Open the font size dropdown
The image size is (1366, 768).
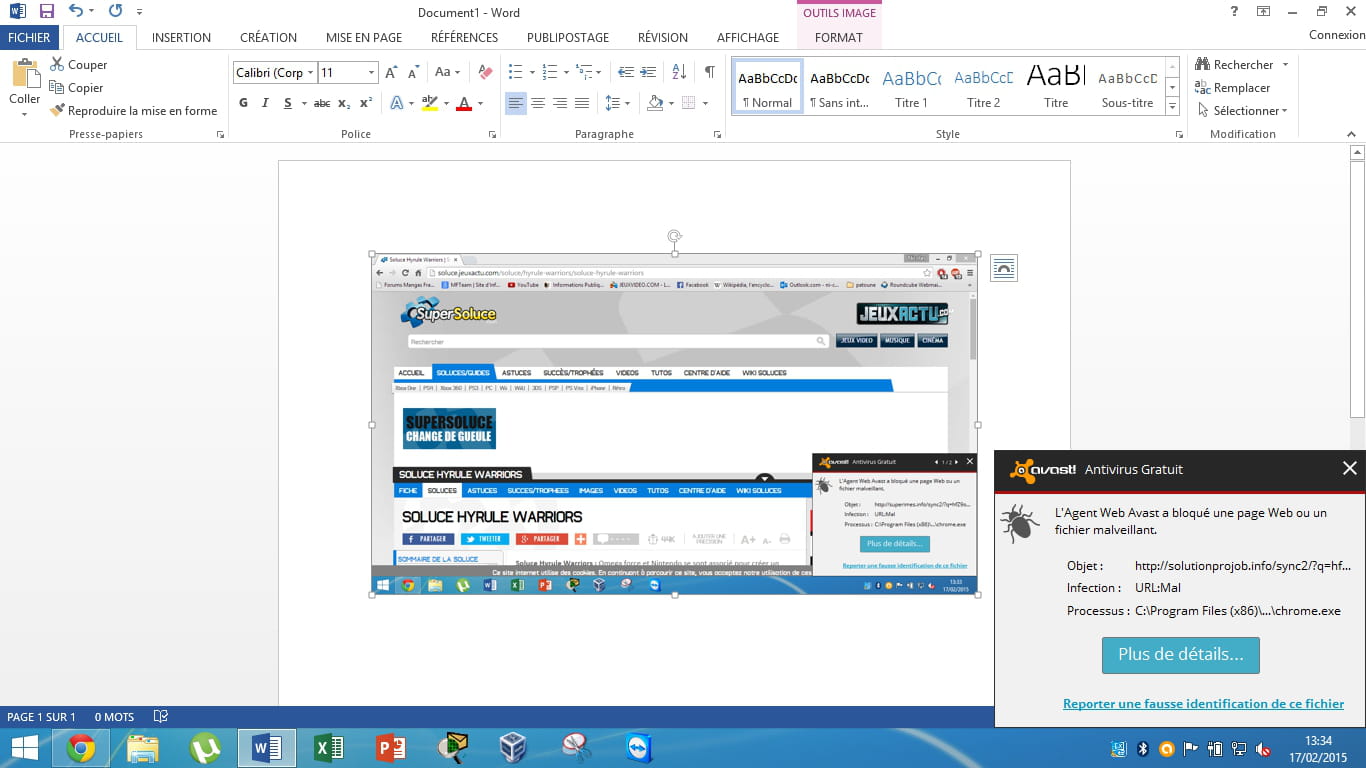pyautogui.click(x=372, y=72)
